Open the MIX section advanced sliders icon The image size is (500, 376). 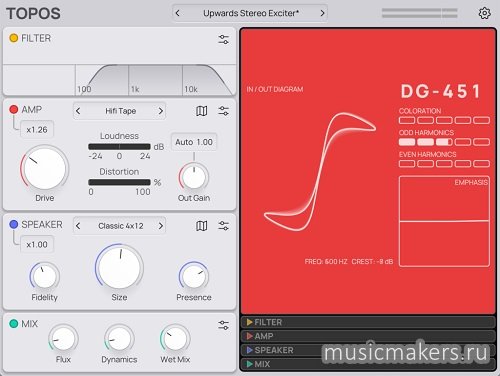(x=223, y=325)
